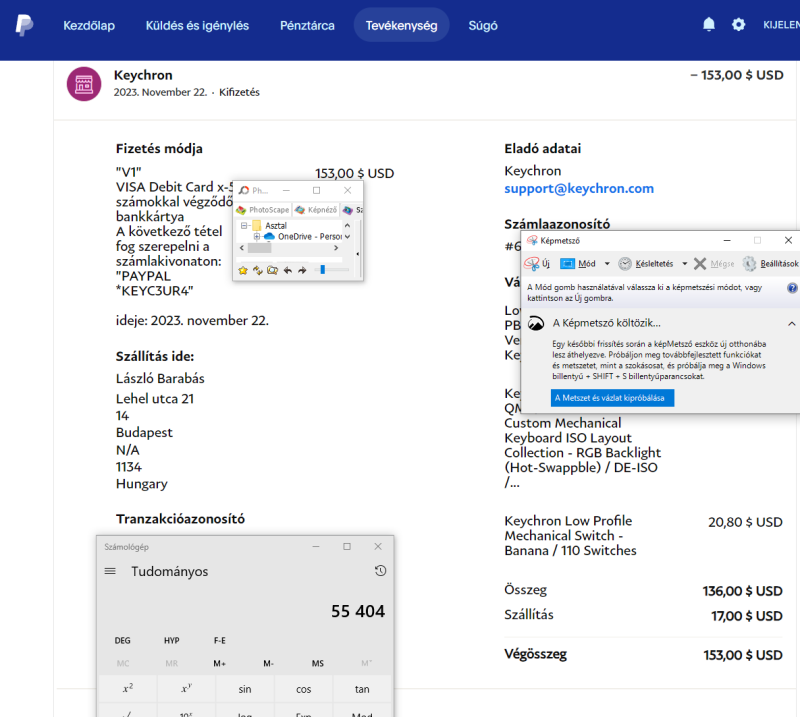Image resolution: width=800 pixels, height=717 pixels.
Task: Click the Keychron merchant store icon
Action: coord(84,84)
